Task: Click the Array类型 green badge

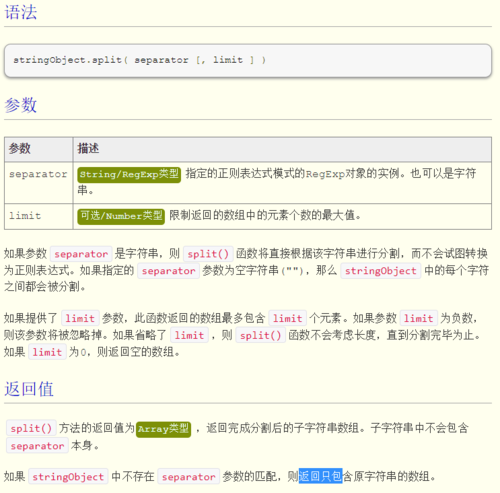Action: (163, 429)
